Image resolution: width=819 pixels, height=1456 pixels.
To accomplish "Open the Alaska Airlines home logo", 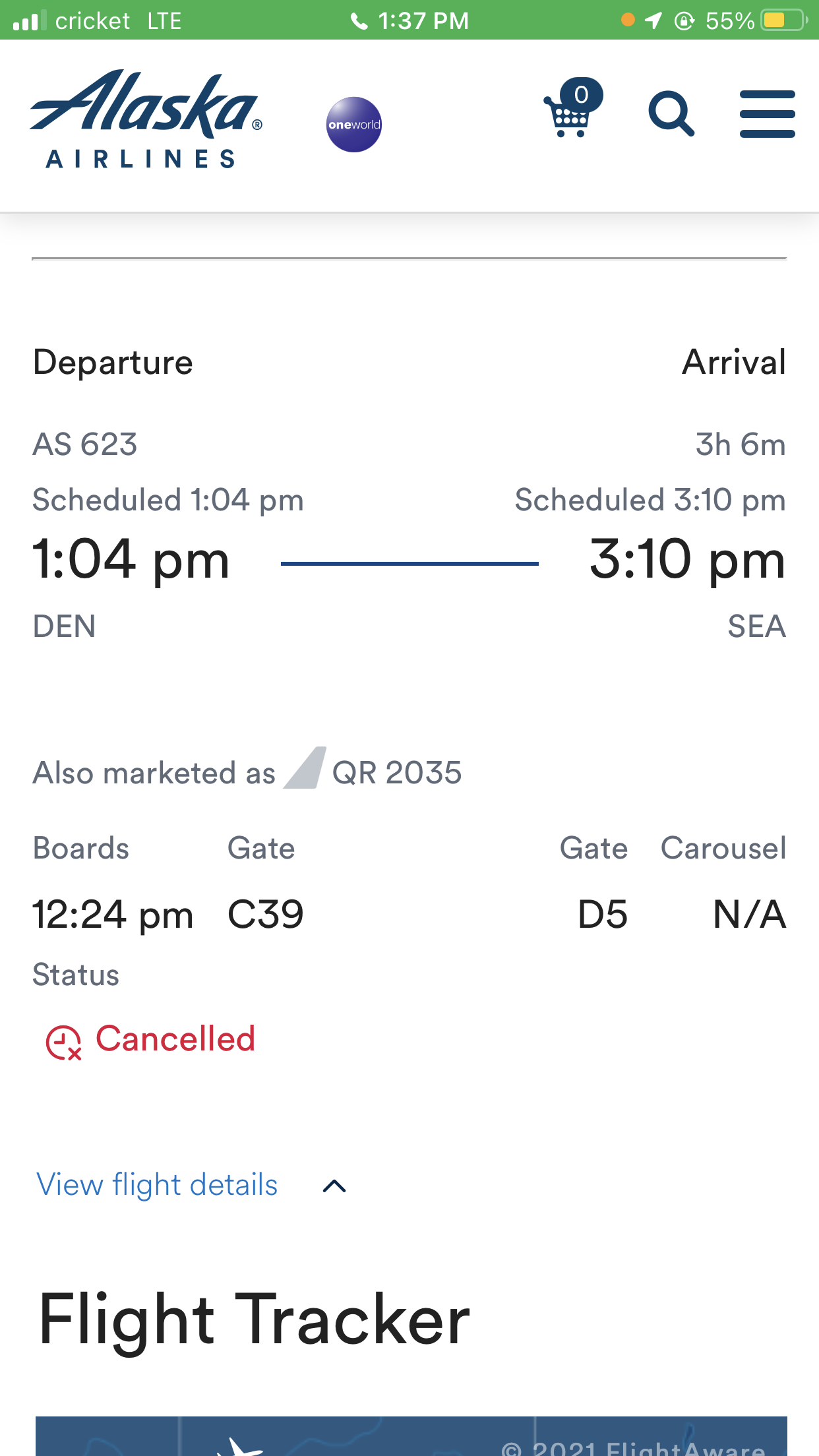I will click(x=146, y=119).
